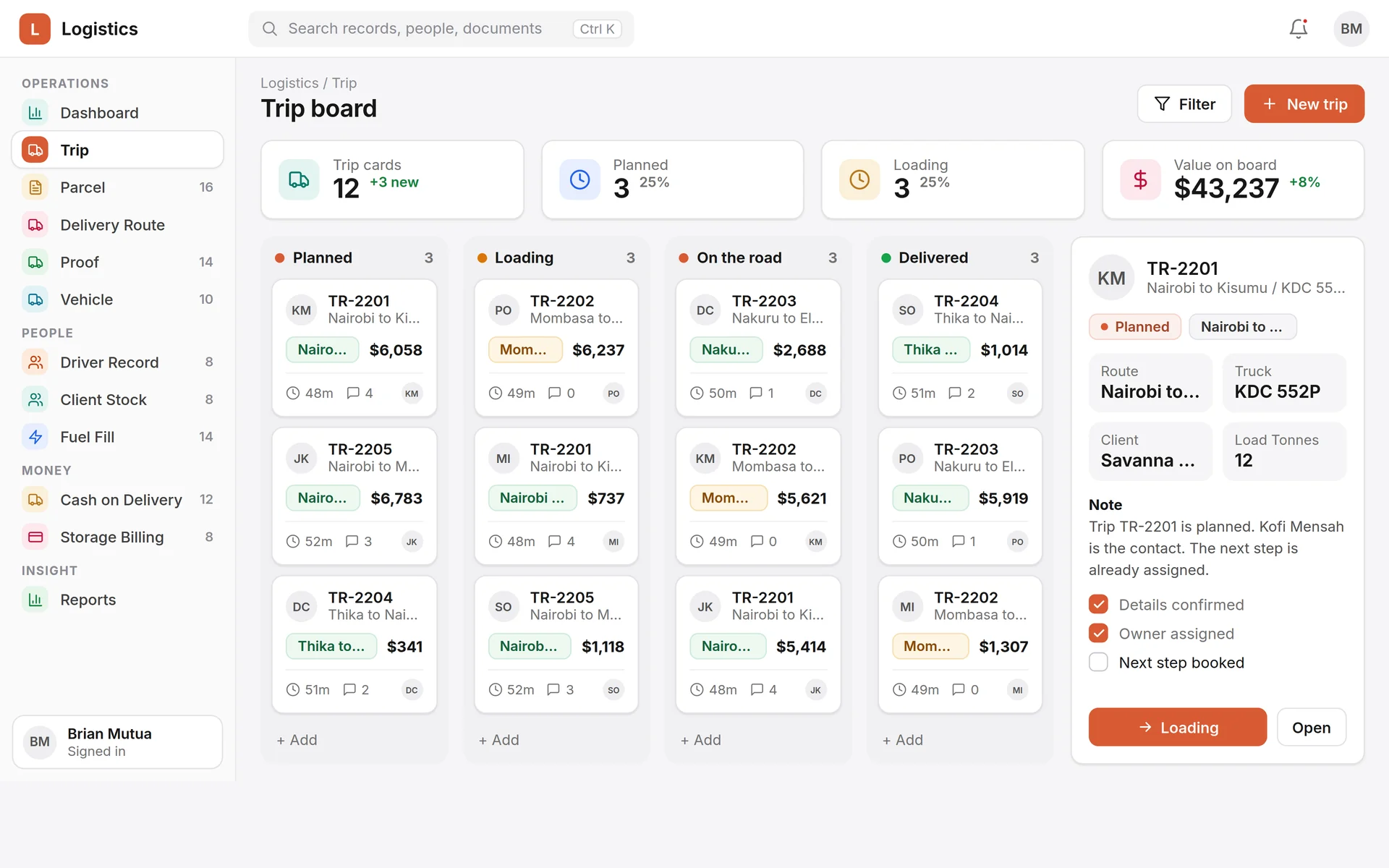The width and height of the screenshot is (1389, 868).
Task: Open the notifications bell
Action: pos(1299,29)
